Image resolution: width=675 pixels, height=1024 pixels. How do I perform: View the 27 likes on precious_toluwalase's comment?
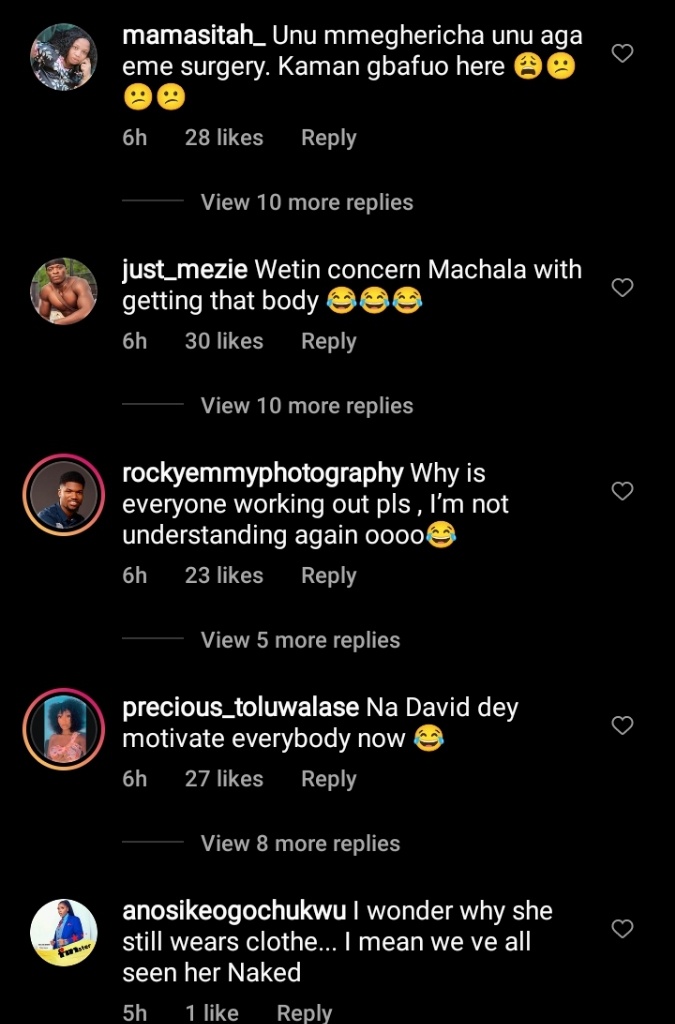[x=224, y=779]
